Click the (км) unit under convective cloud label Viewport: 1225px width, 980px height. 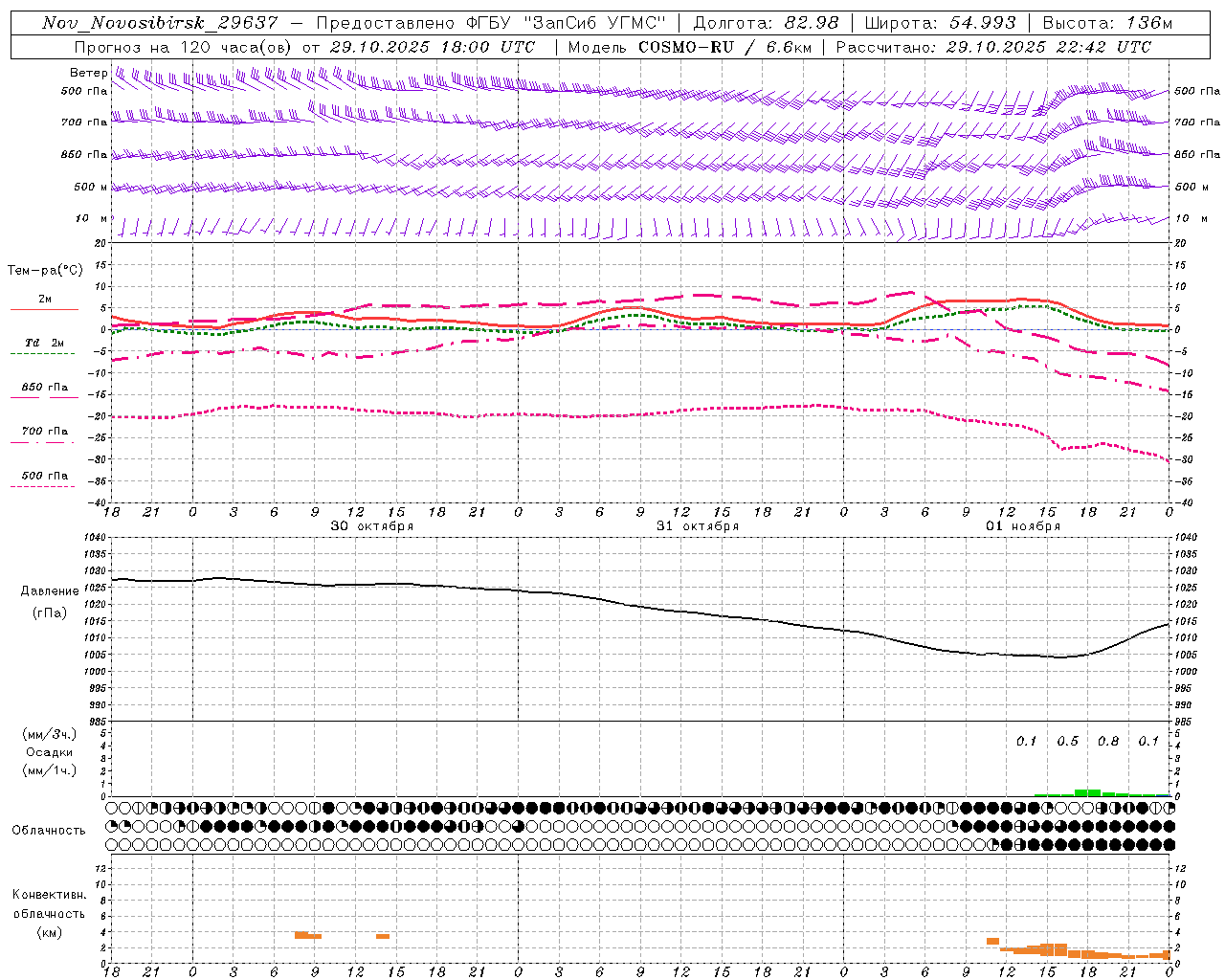point(50,932)
